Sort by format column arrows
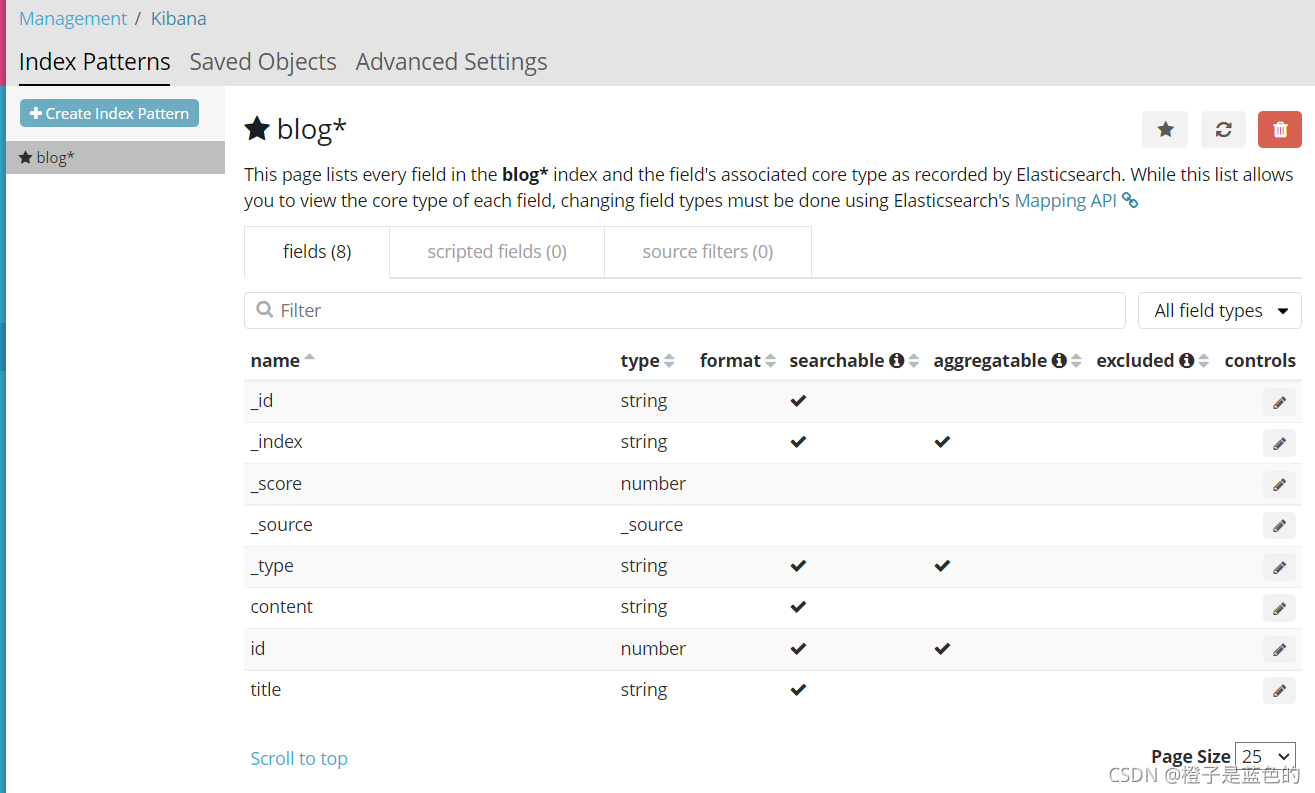1315x793 pixels. 770,361
